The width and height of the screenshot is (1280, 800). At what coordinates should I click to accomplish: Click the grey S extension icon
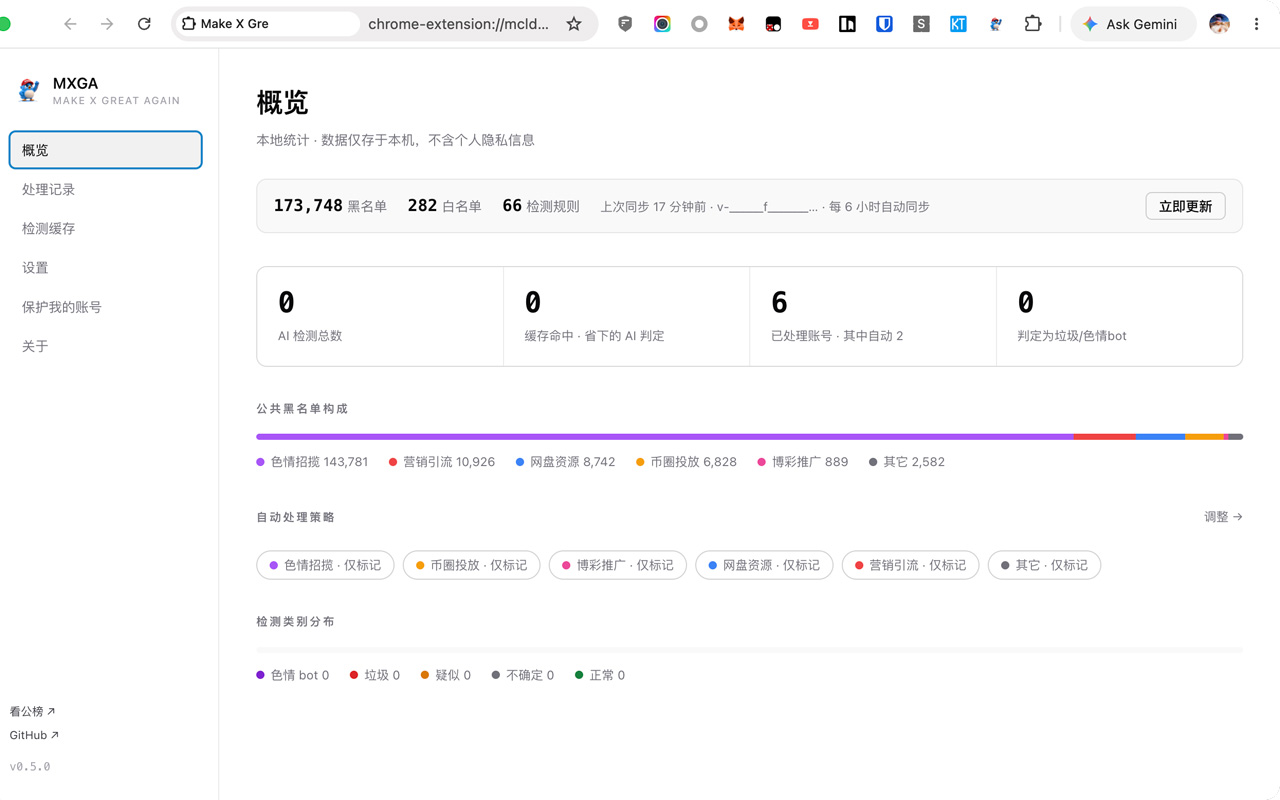pyautogui.click(x=921, y=24)
